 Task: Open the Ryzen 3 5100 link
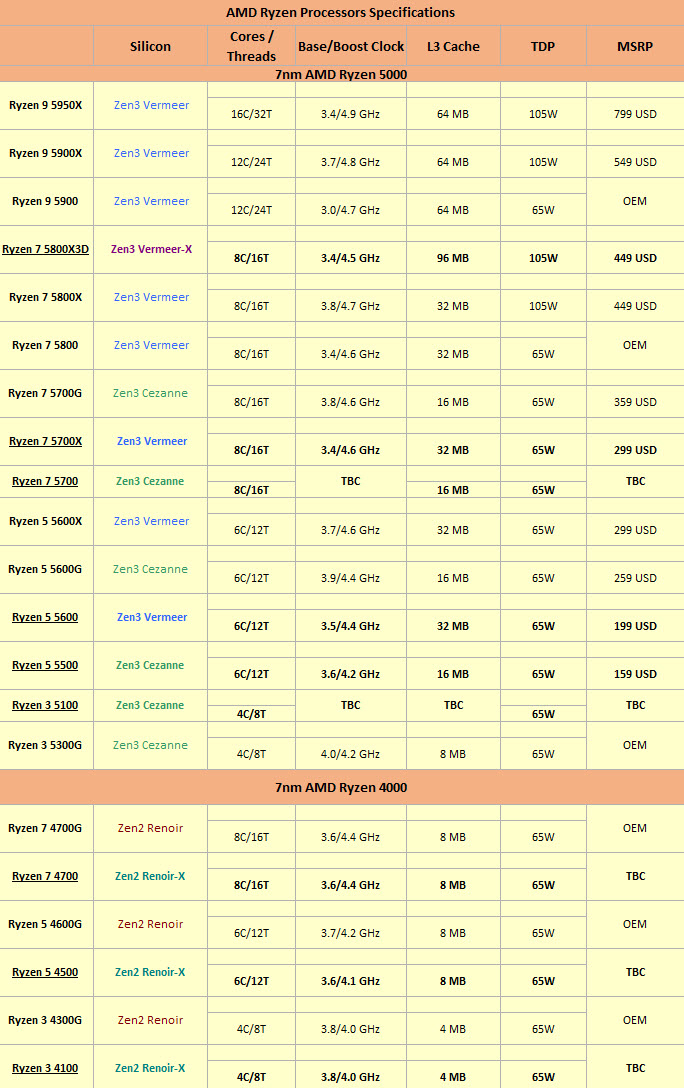click(45, 706)
